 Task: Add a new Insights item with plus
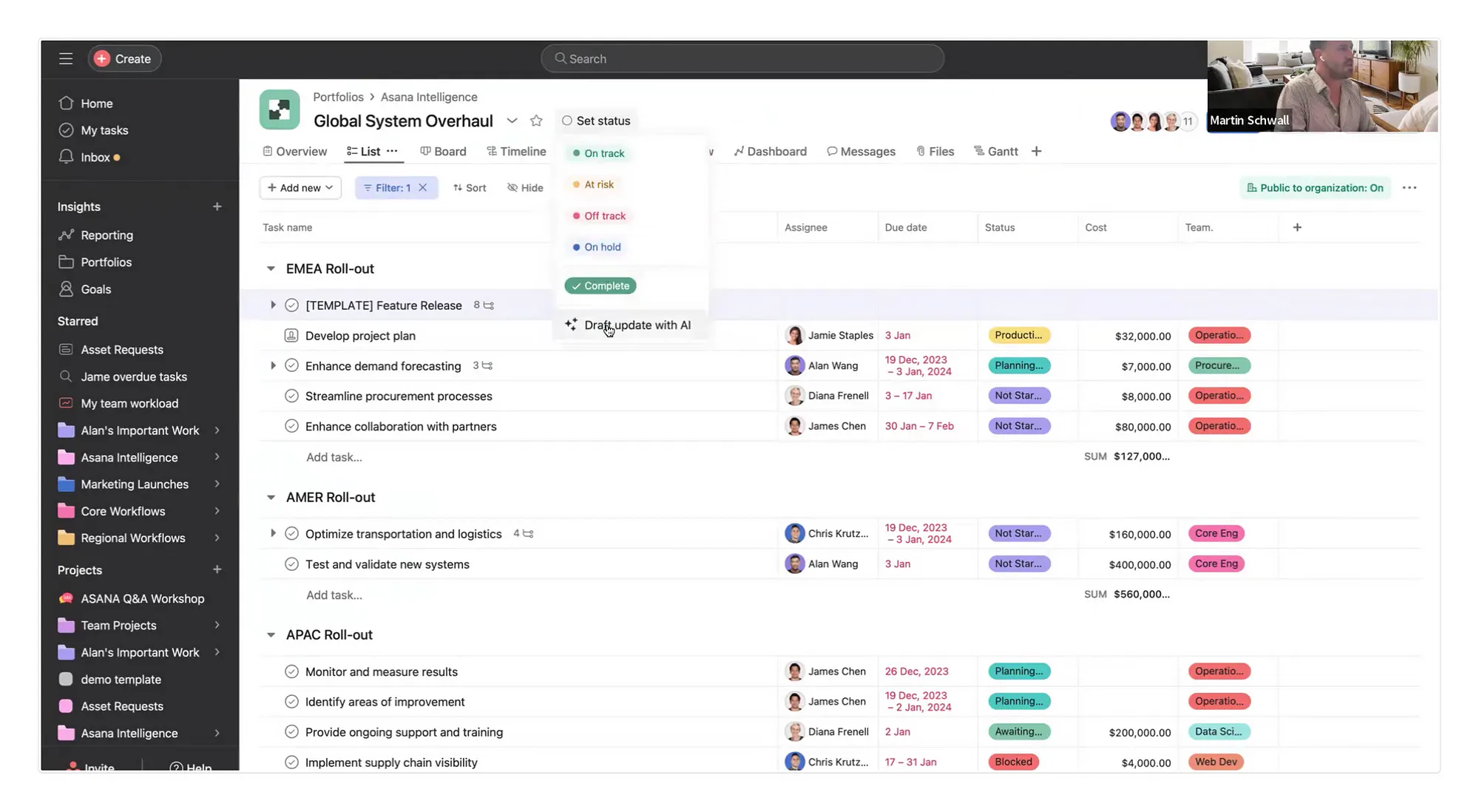coord(217,207)
